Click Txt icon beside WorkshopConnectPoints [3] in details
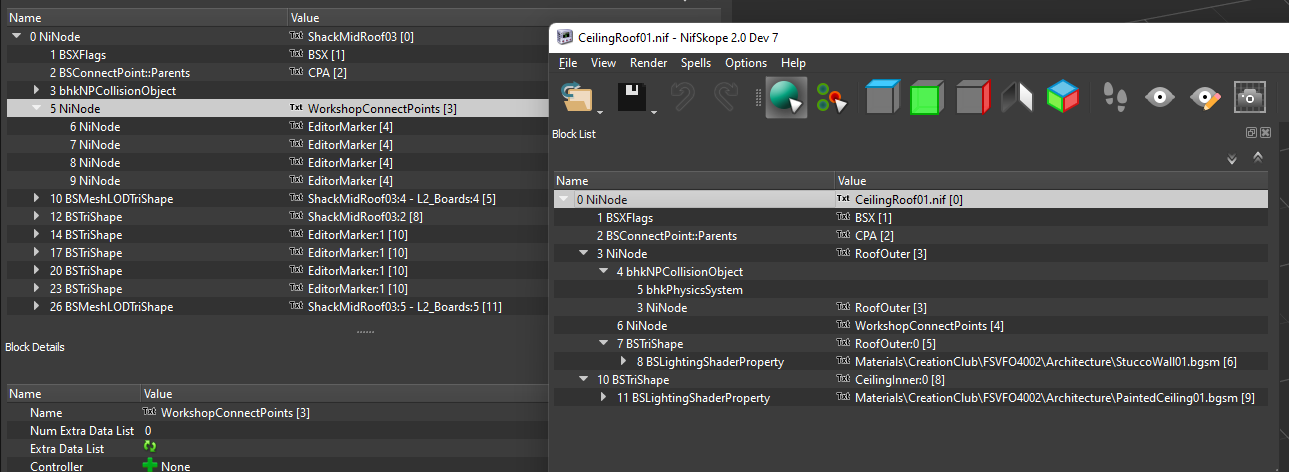 (150, 413)
